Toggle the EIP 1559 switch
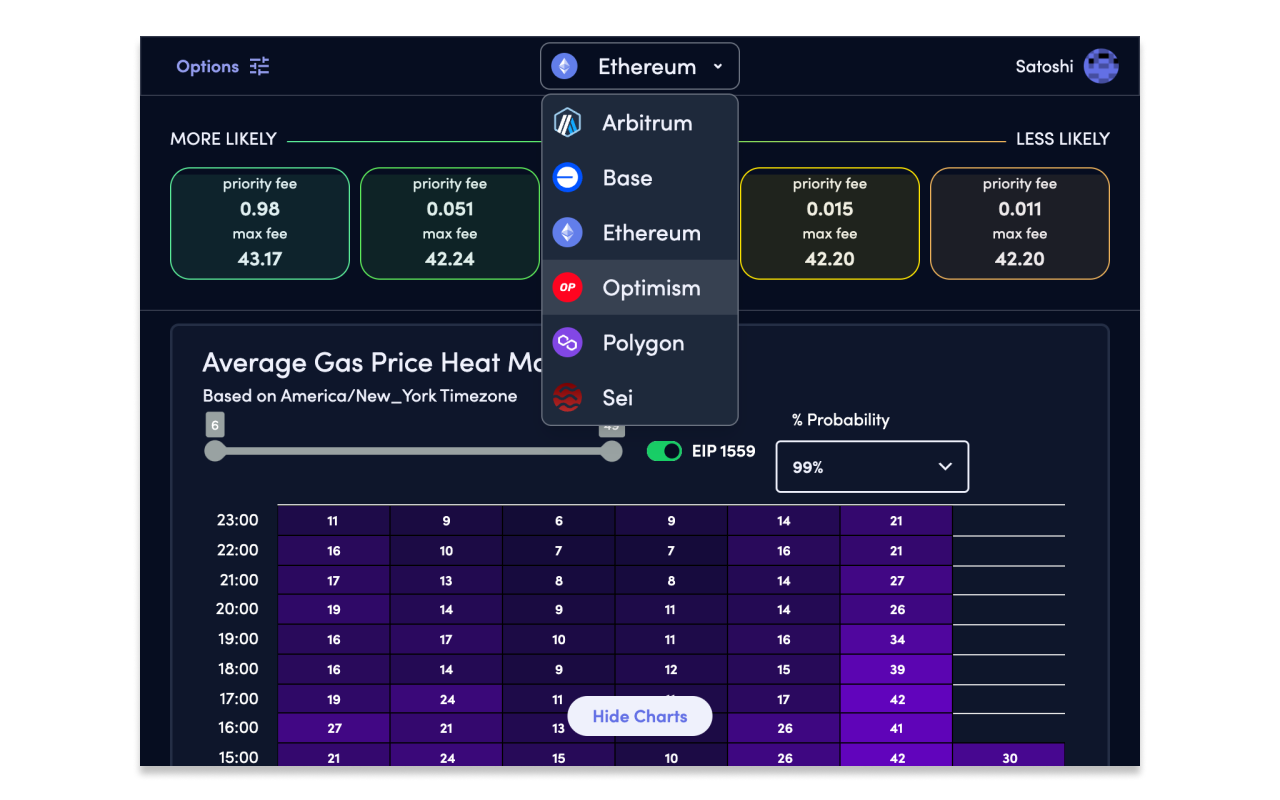Image resolution: width=1280 pixels, height=800 pixels. click(x=664, y=451)
